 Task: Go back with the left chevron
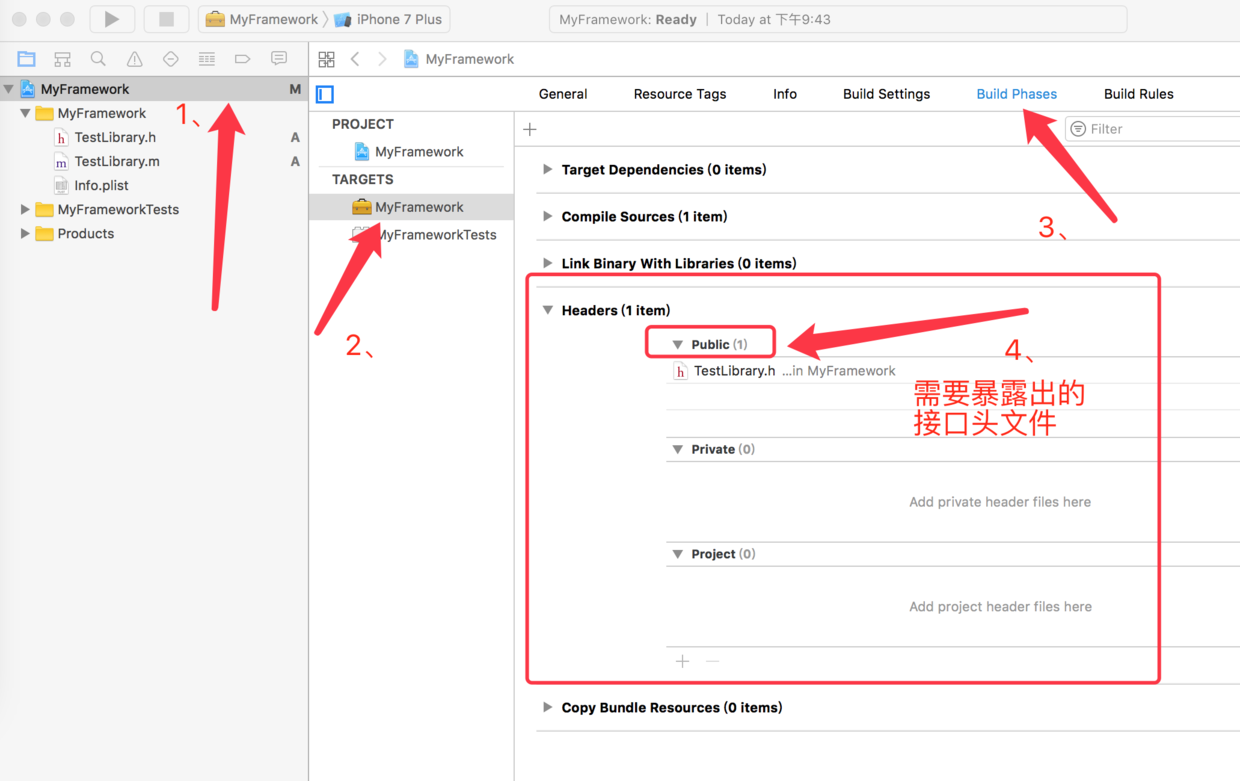(355, 59)
